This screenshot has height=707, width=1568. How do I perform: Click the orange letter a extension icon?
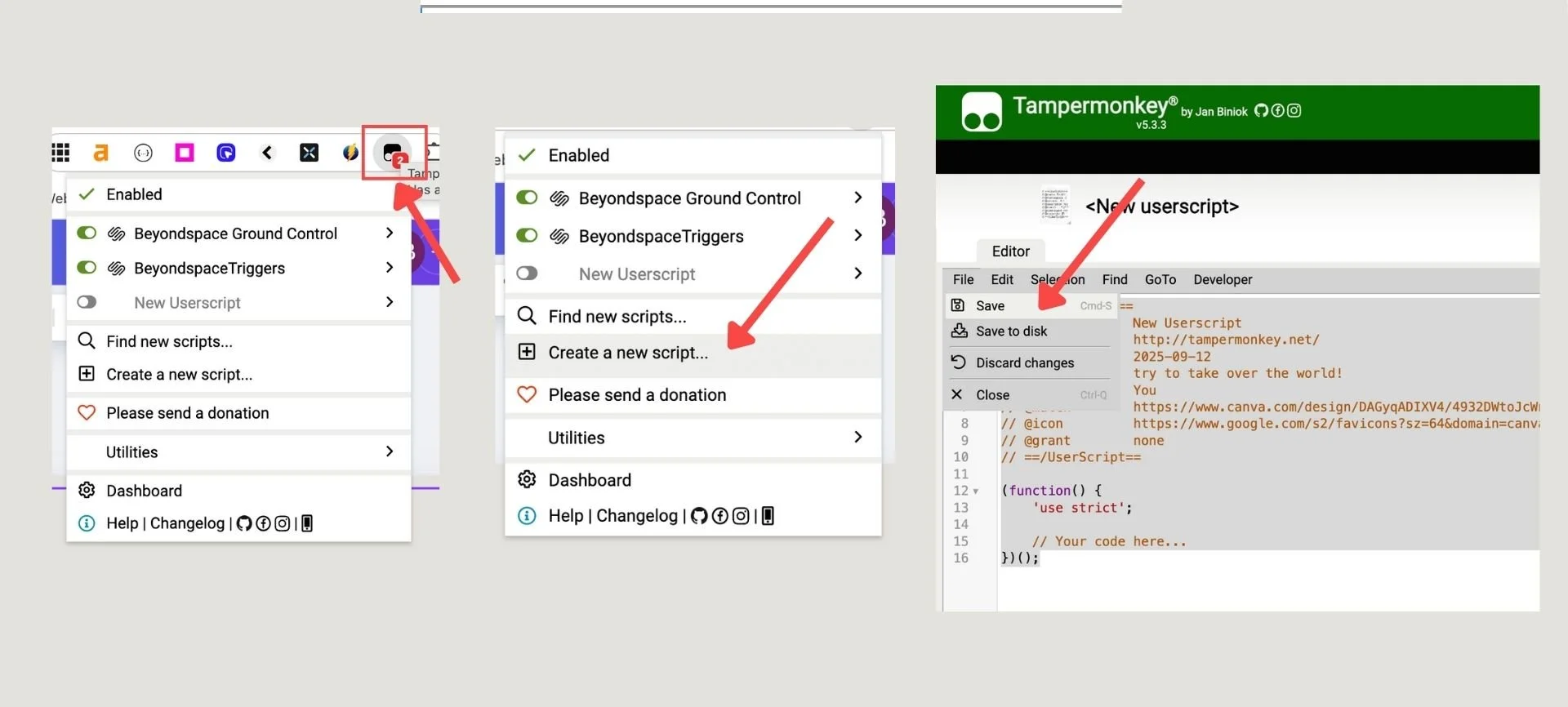[x=100, y=153]
